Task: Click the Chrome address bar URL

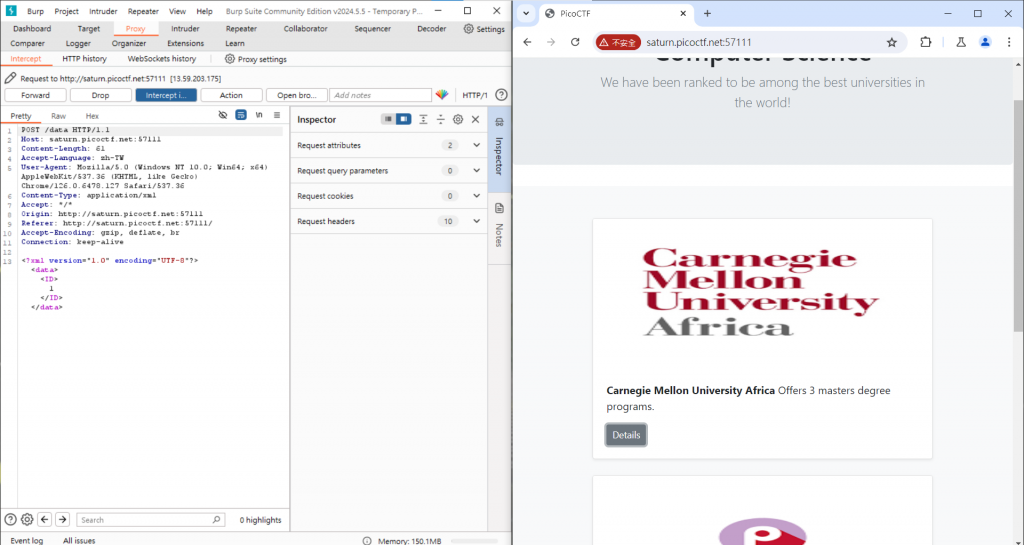Action: pos(699,42)
